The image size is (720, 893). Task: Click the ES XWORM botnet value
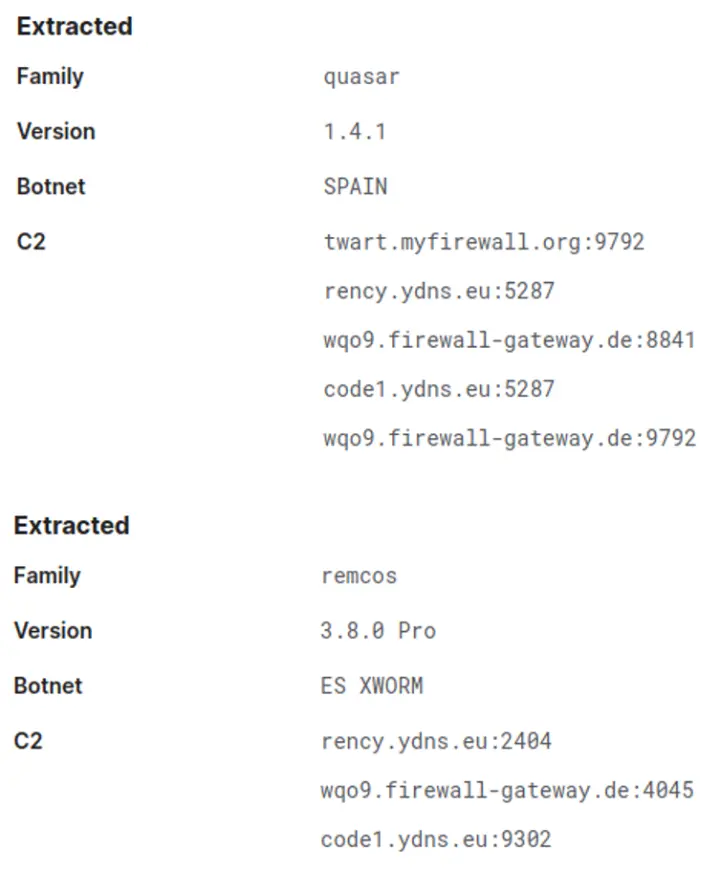tap(372, 686)
